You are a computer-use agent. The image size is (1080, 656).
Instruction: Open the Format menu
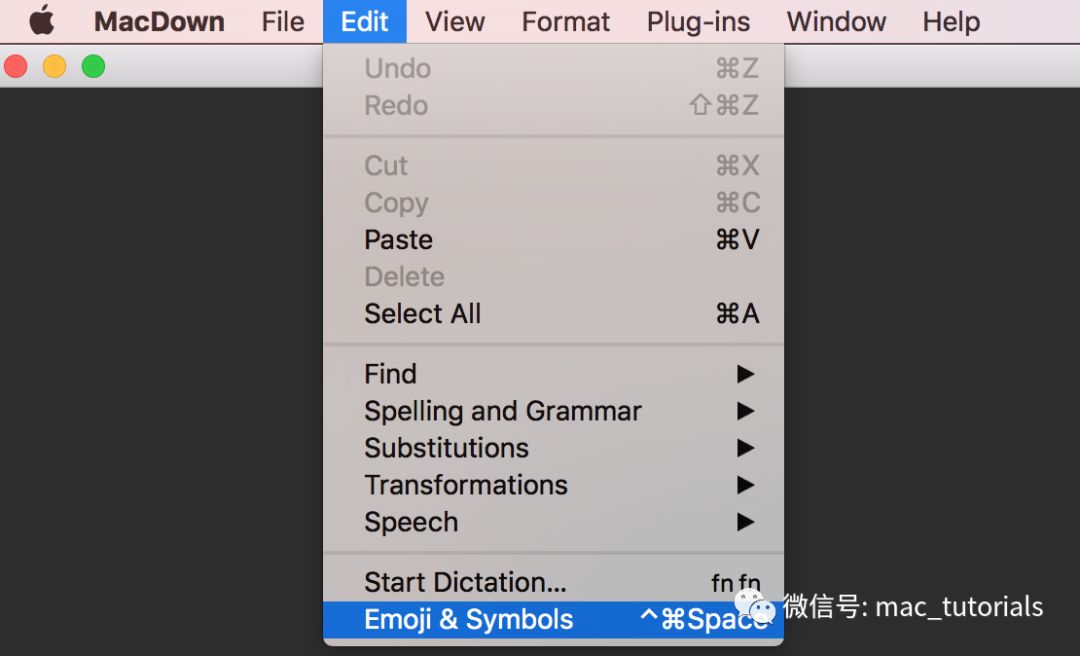click(x=565, y=22)
